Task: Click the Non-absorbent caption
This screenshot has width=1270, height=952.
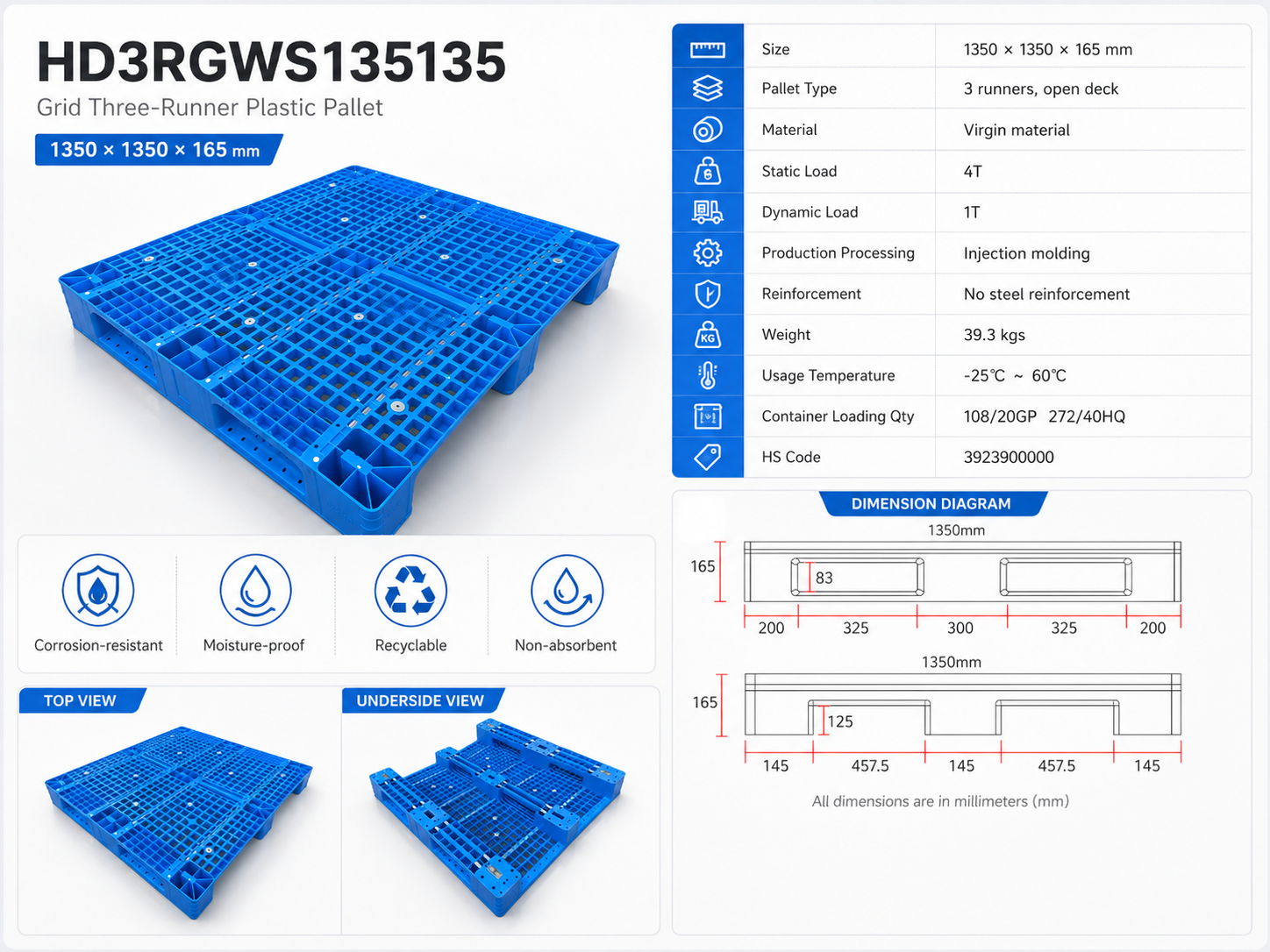Action: point(566,645)
